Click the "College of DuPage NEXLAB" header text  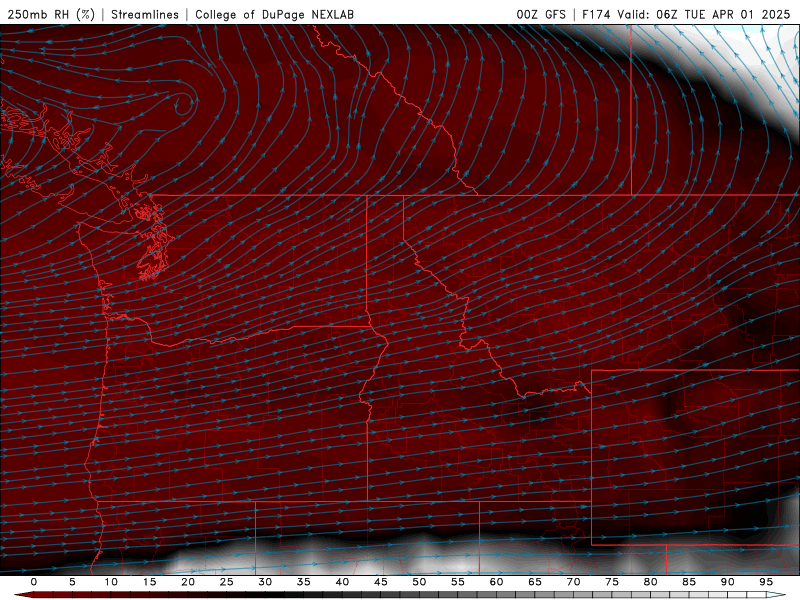274,14
